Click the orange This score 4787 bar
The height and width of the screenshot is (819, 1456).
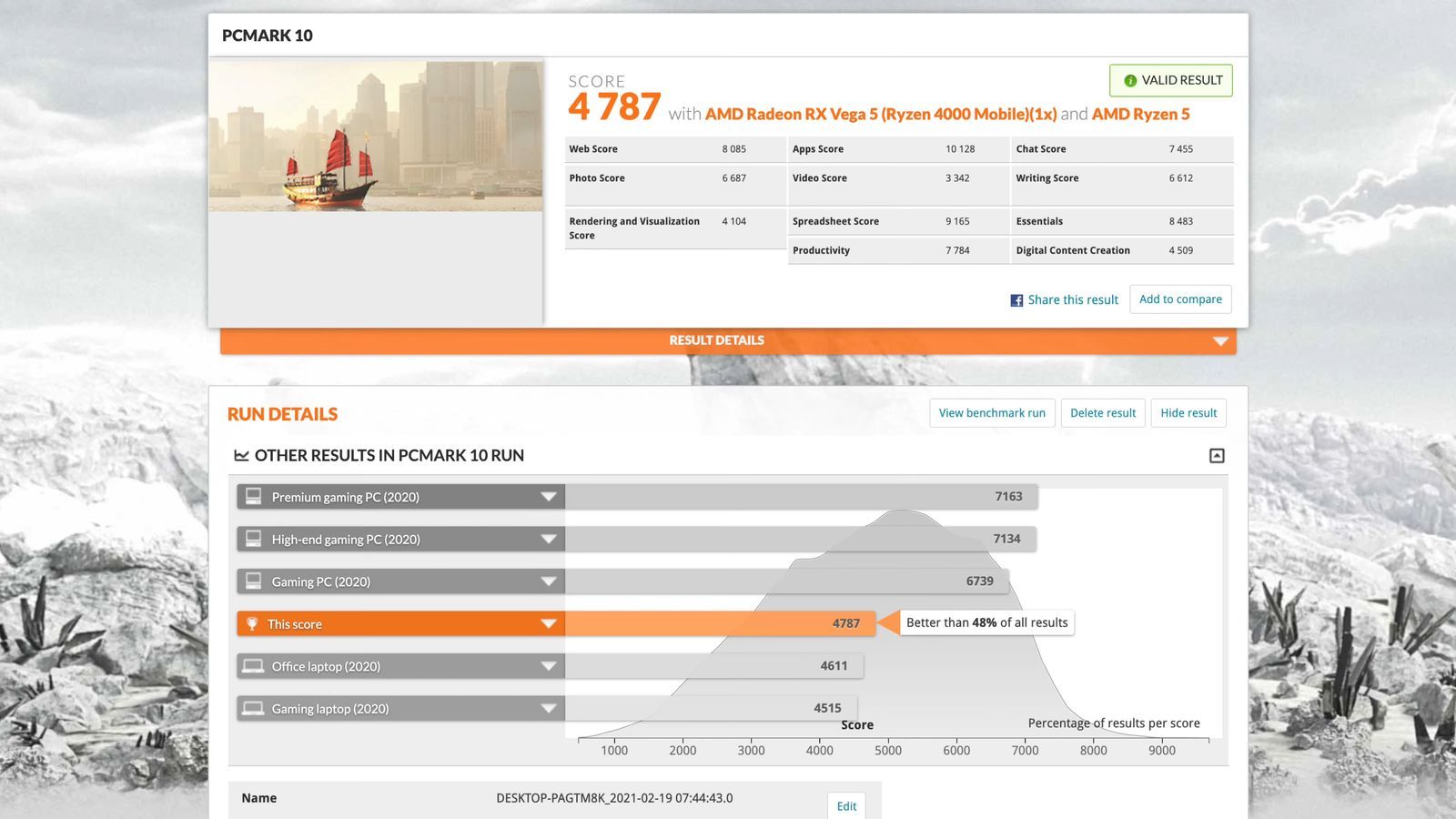point(720,623)
